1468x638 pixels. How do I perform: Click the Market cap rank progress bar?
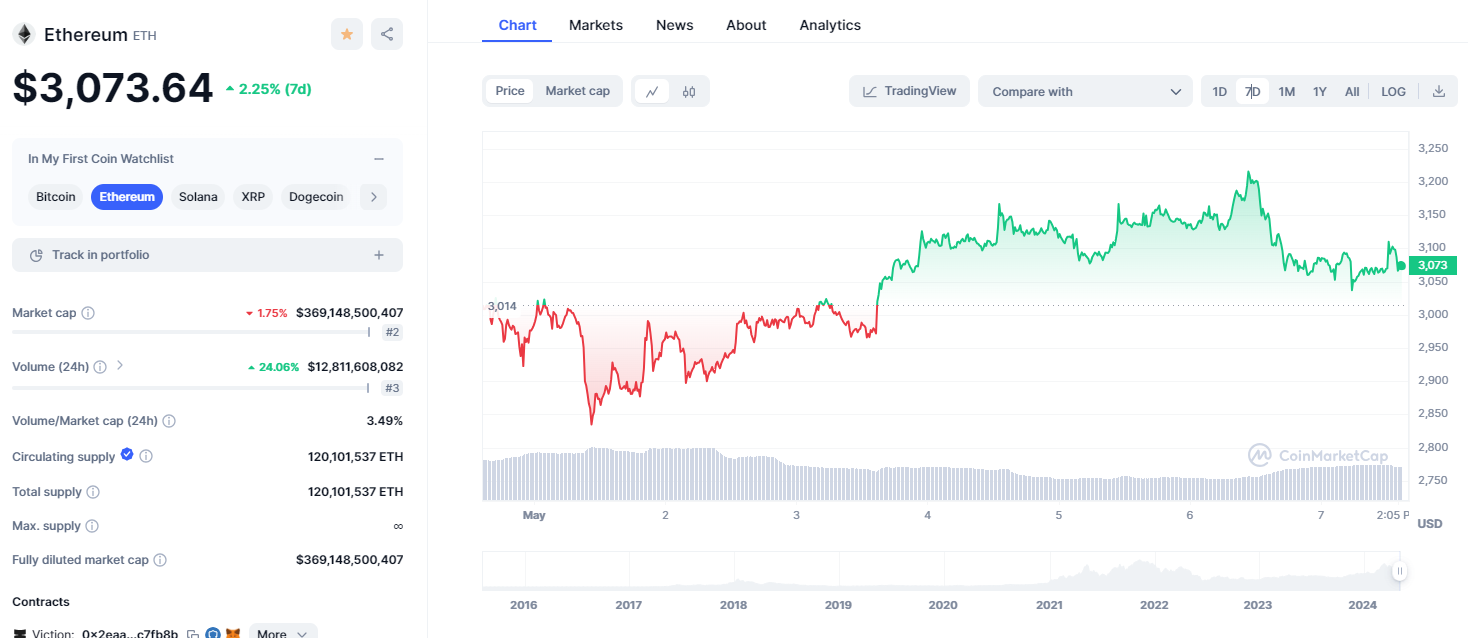click(191, 332)
